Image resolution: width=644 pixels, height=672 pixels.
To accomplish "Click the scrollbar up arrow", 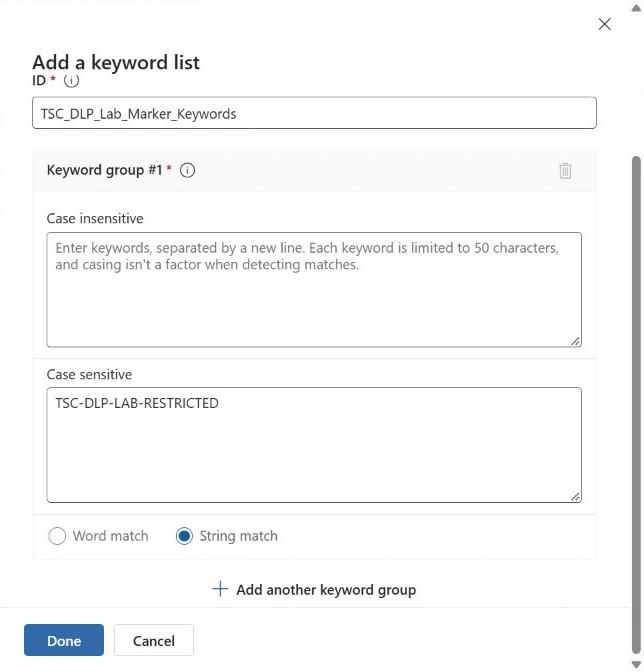I will 636,9.
